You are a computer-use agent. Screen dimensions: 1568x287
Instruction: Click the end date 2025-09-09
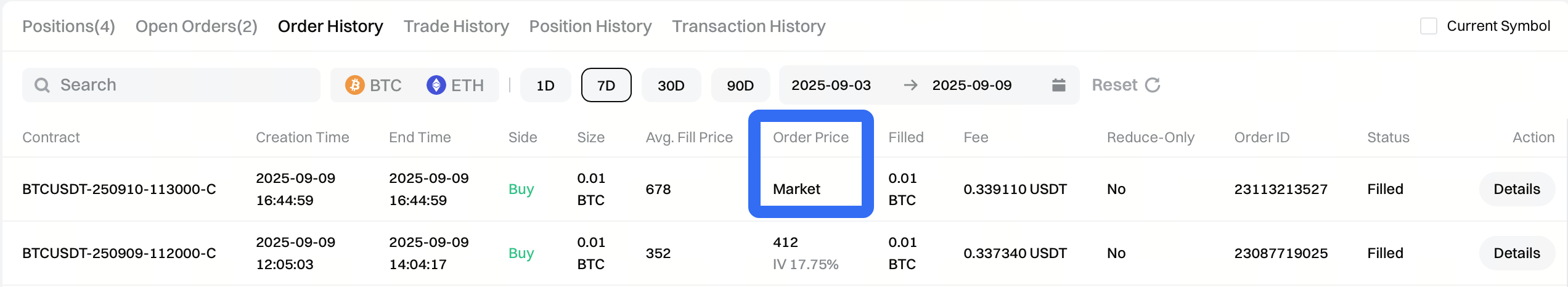coord(971,85)
